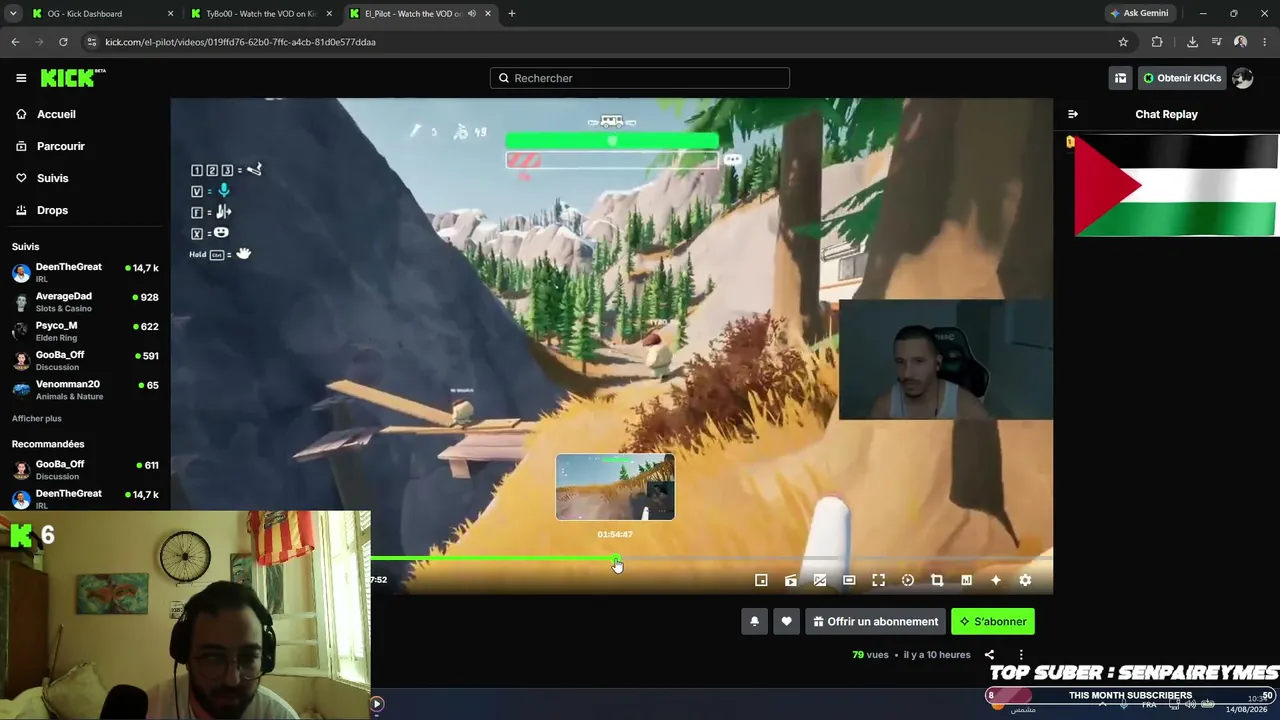1280x720 pixels.
Task: Click the sparkle icon in player controls
Action: pos(996,580)
